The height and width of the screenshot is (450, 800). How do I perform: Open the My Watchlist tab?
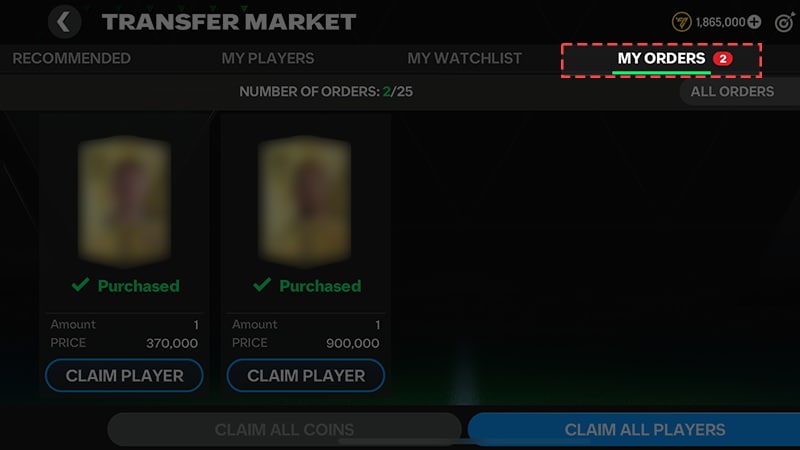click(x=464, y=58)
